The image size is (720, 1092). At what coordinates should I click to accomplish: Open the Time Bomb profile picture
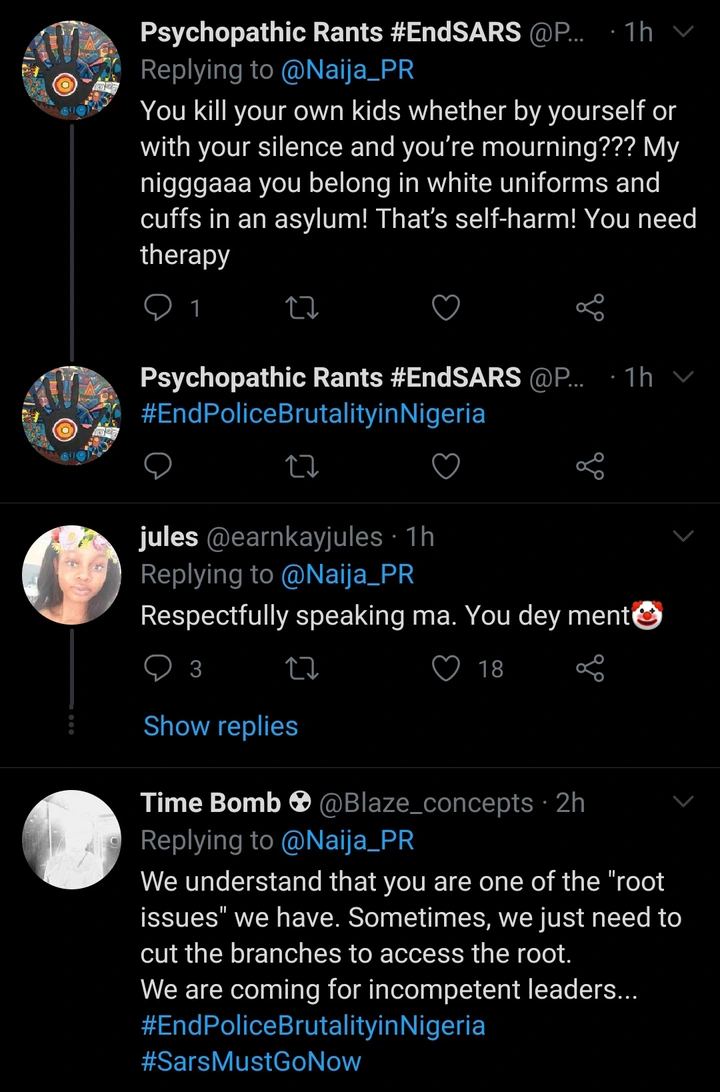coord(71,840)
